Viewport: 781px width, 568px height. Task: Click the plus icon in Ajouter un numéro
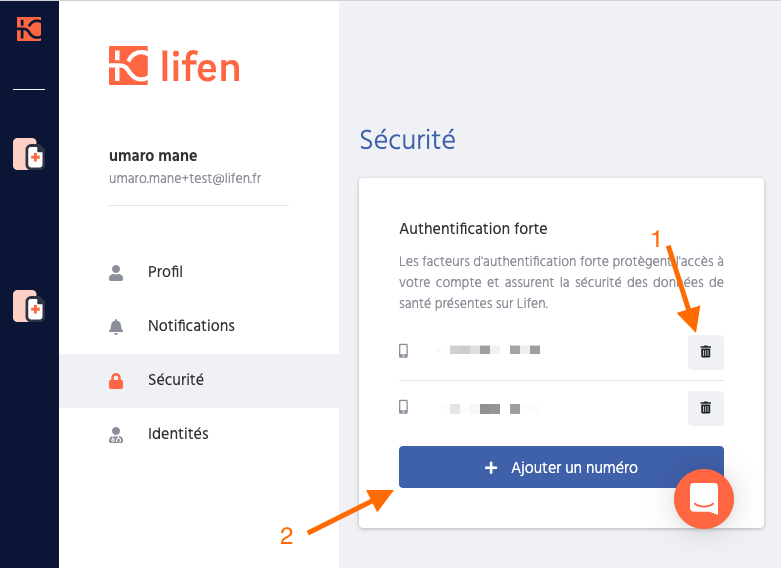pyautogui.click(x=491, y=467)
